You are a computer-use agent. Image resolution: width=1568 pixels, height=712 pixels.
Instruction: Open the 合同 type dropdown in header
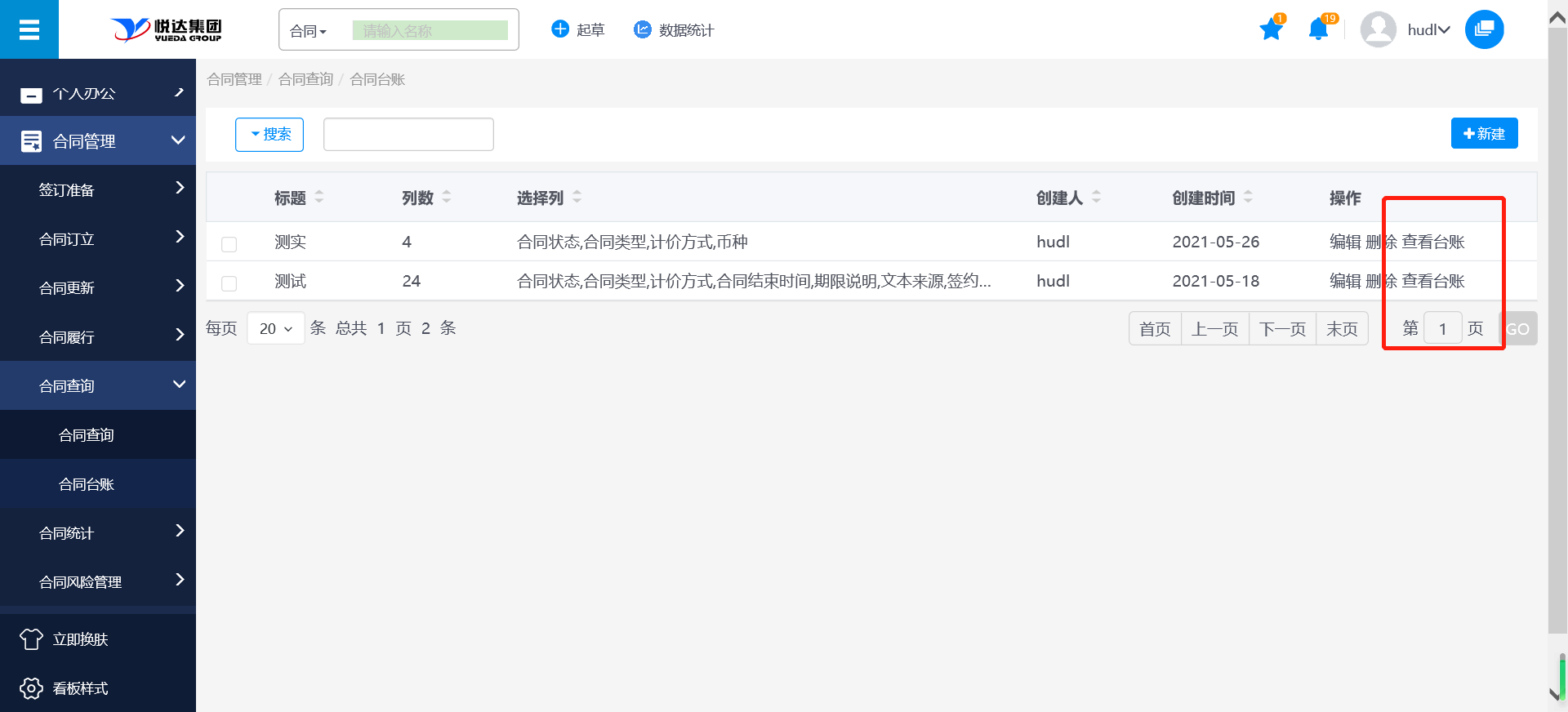pos(309,31)
